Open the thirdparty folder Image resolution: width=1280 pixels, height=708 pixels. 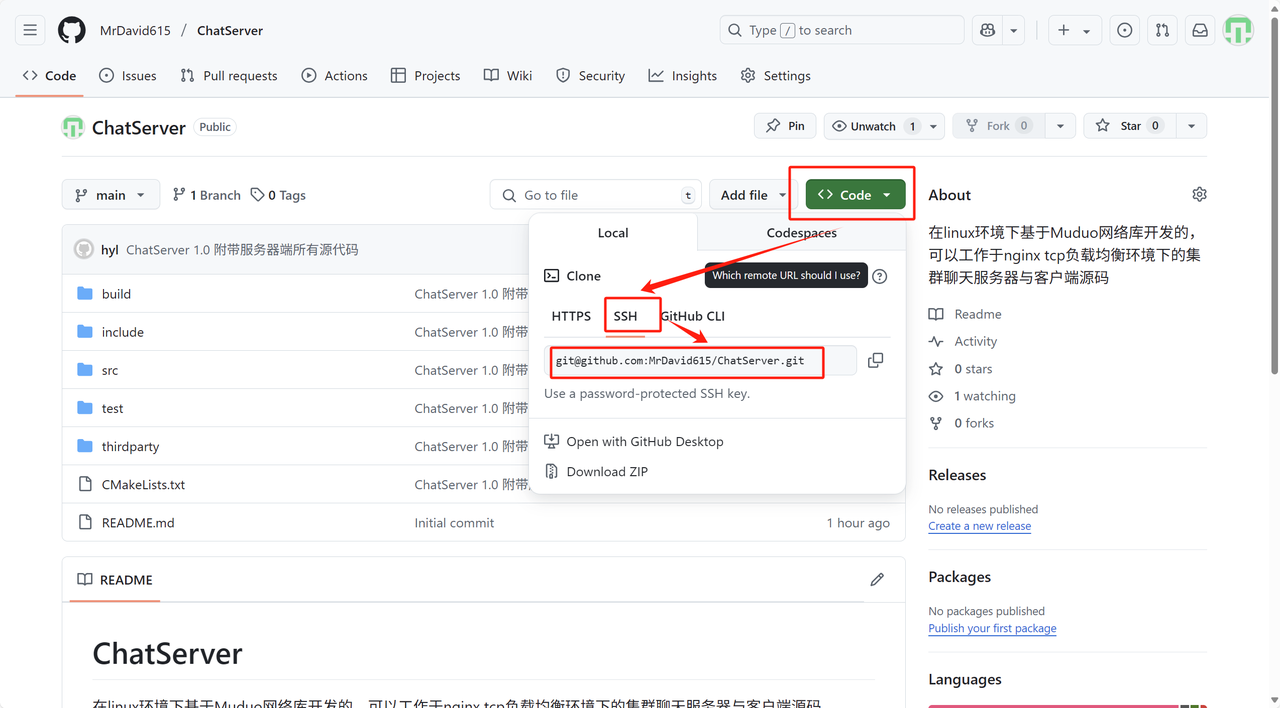click(x=130, y=446)
